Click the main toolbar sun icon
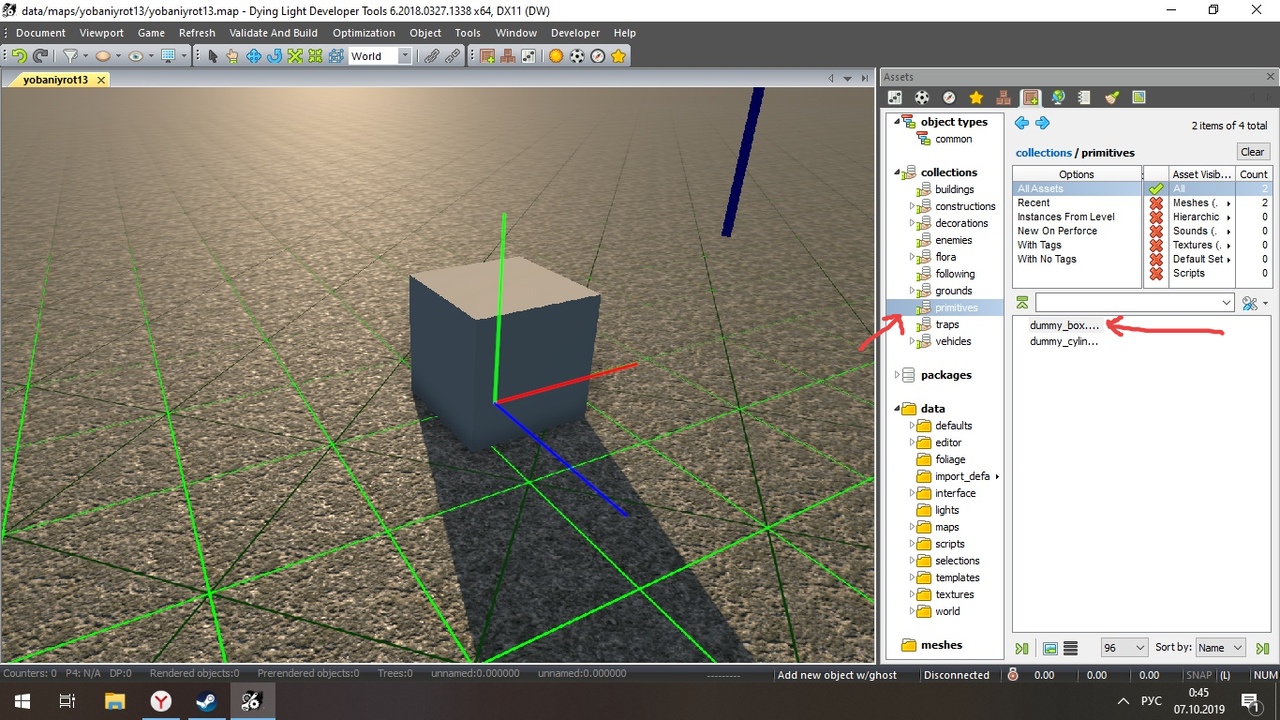The width and height of the screenshot is (1280, 720). (556, 56)
